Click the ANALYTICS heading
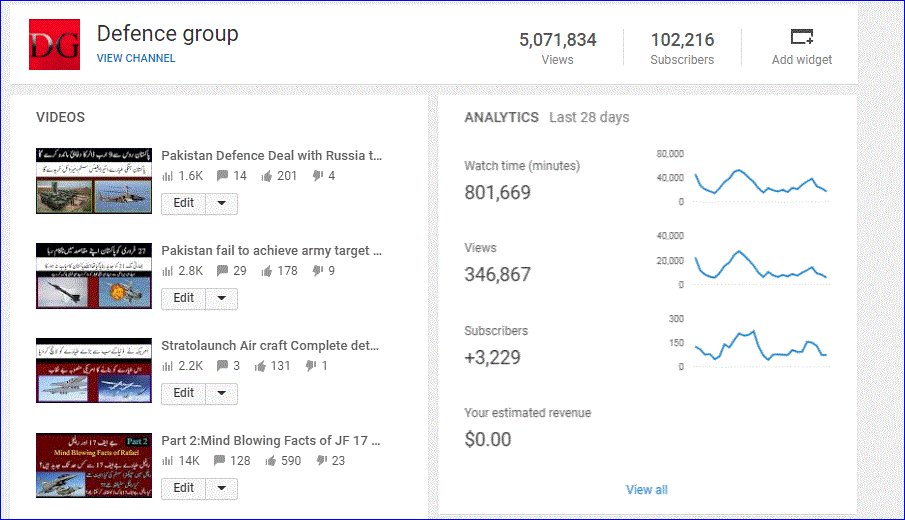This screenshot has width=905, height=520. [502, 117]
